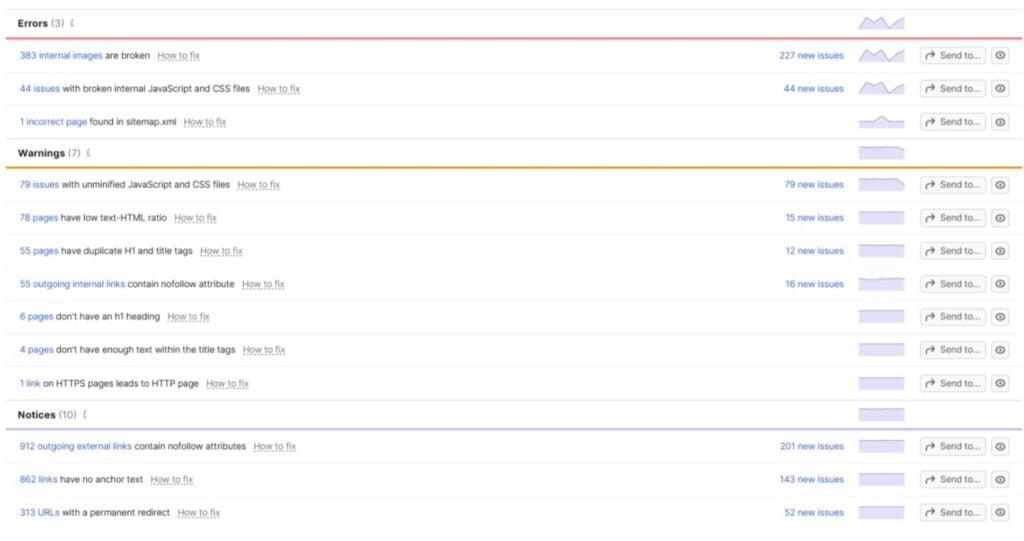Open Send to menu for broken JavaScript and CSS issue
1024x541 pixels.
[953, 88]
